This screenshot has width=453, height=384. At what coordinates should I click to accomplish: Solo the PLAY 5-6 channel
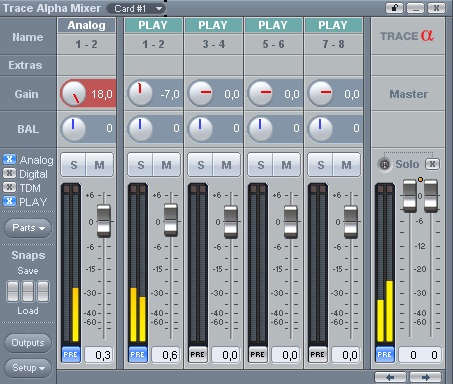[261, 165]
